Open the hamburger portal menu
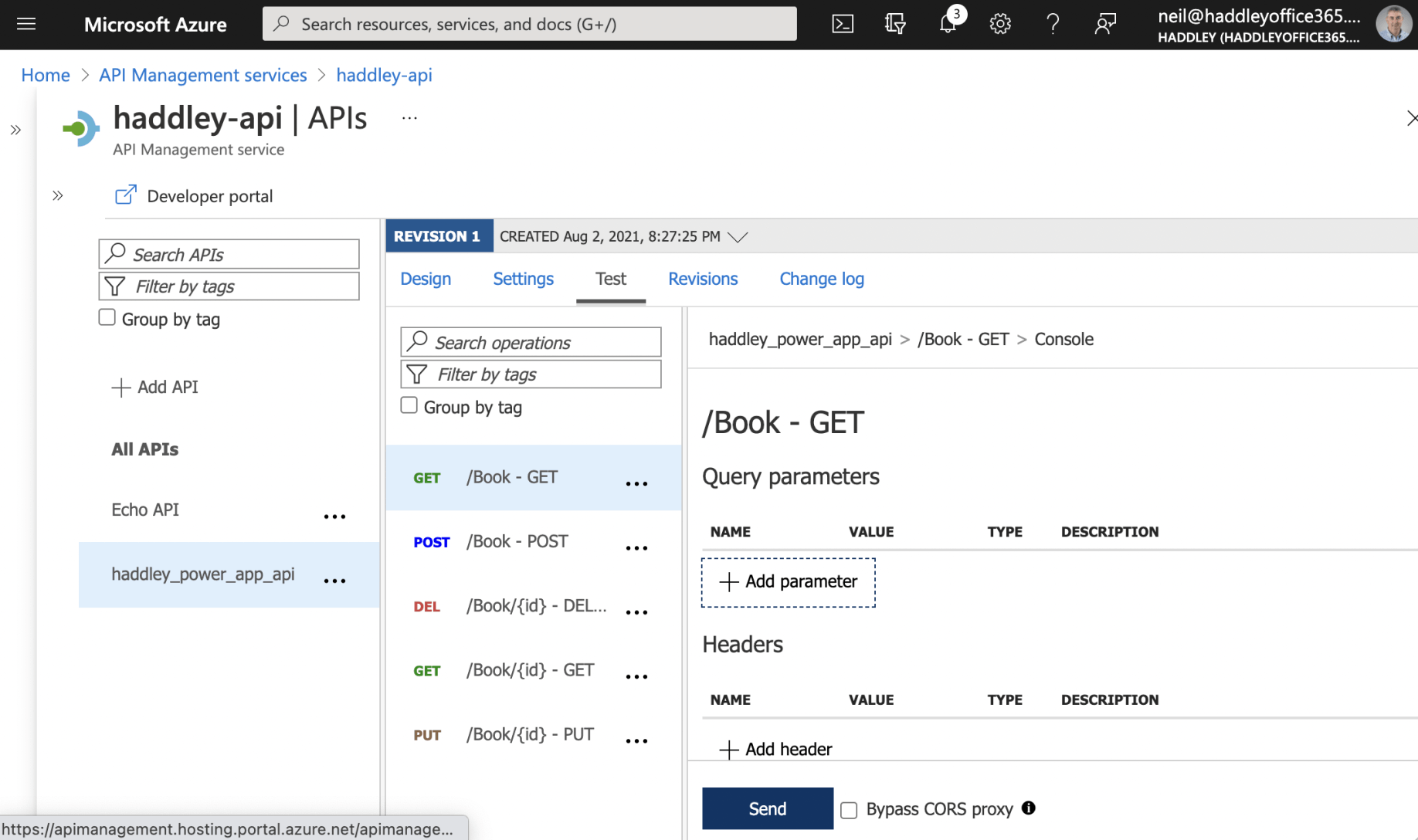Screen dimensions: 1418x840 26,24
